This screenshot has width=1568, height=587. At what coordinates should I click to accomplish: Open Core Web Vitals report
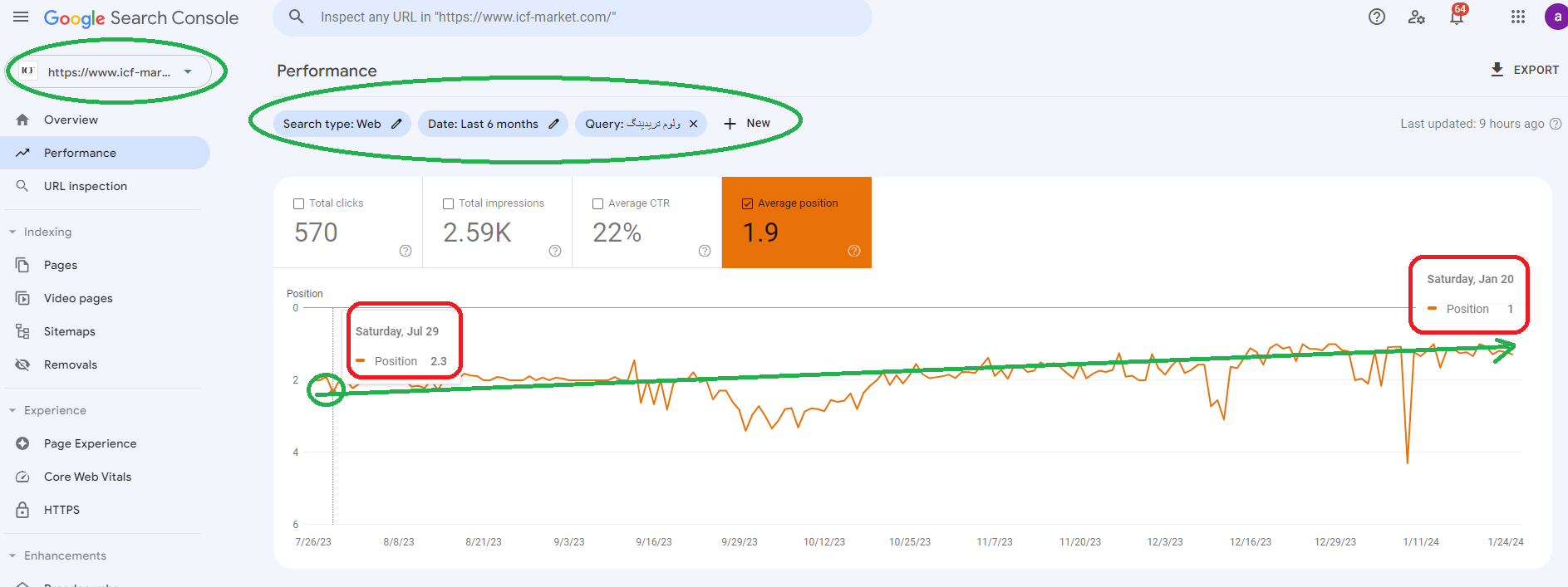point(87,477)
